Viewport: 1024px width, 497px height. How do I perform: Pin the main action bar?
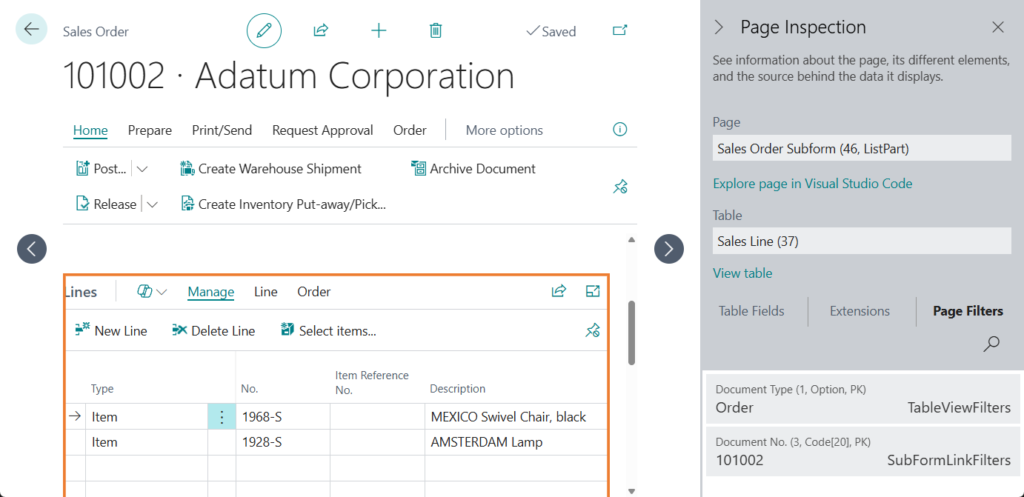pos(619,186)
